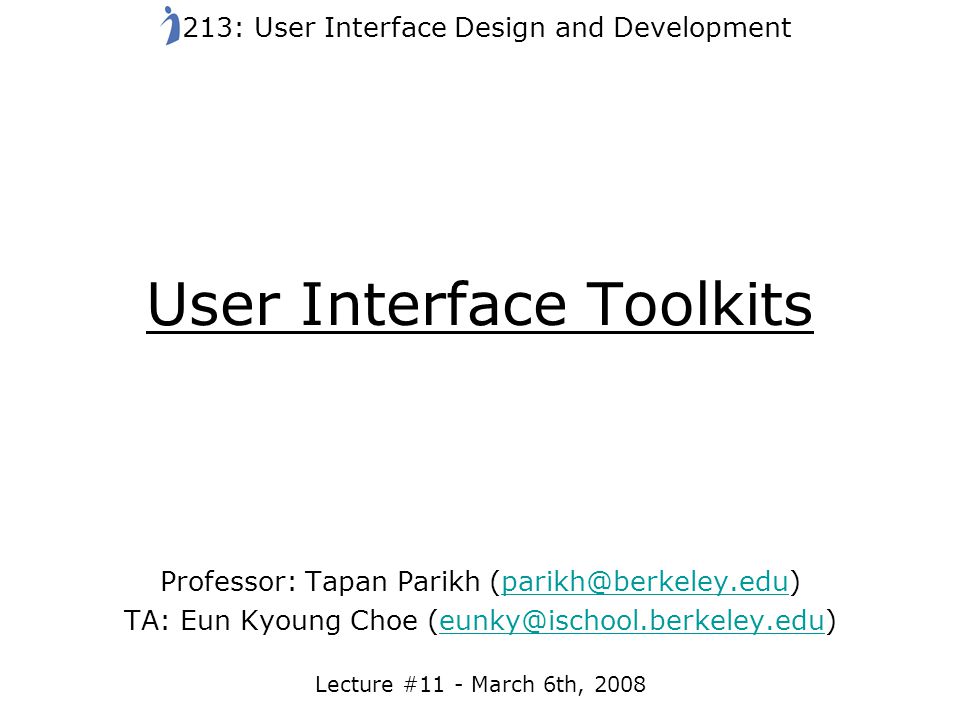The width and height of the screenshot is (960, 720).
Task: Click the 'Professor: Tapan Parikh' text
Action: (x=320, y=582)
